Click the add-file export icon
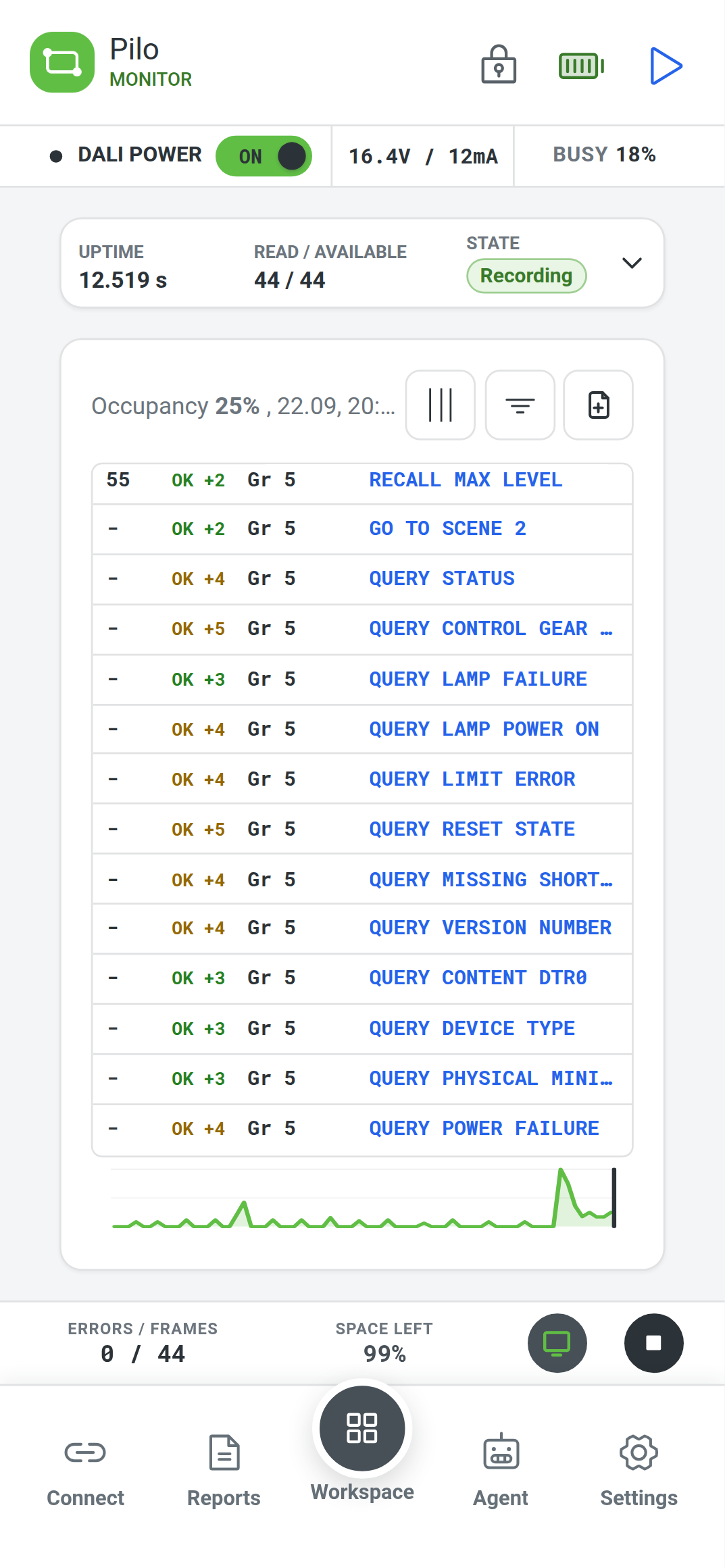 (599, 405)
